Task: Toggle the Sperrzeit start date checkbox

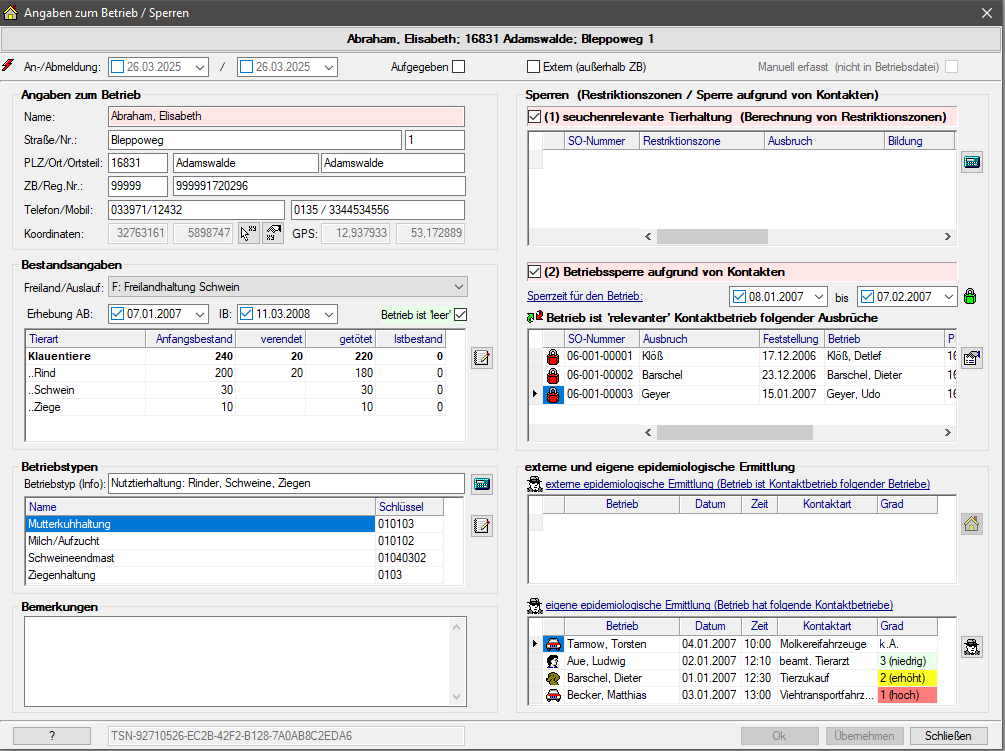Action: (739, 297)
